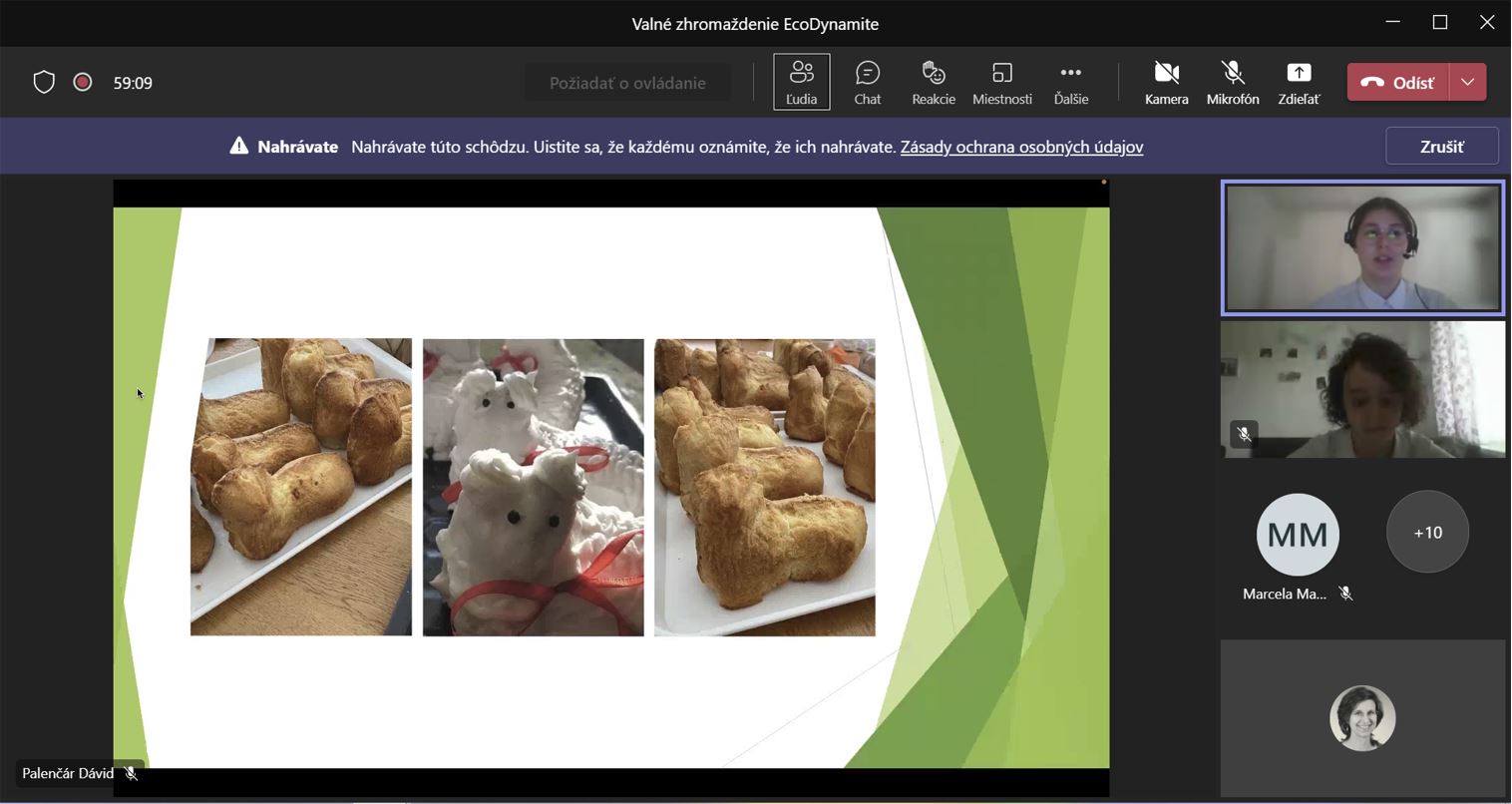Show the +10 additional participants
The height and width of the screenshot is (804, 1512).
pos(1427,532)
